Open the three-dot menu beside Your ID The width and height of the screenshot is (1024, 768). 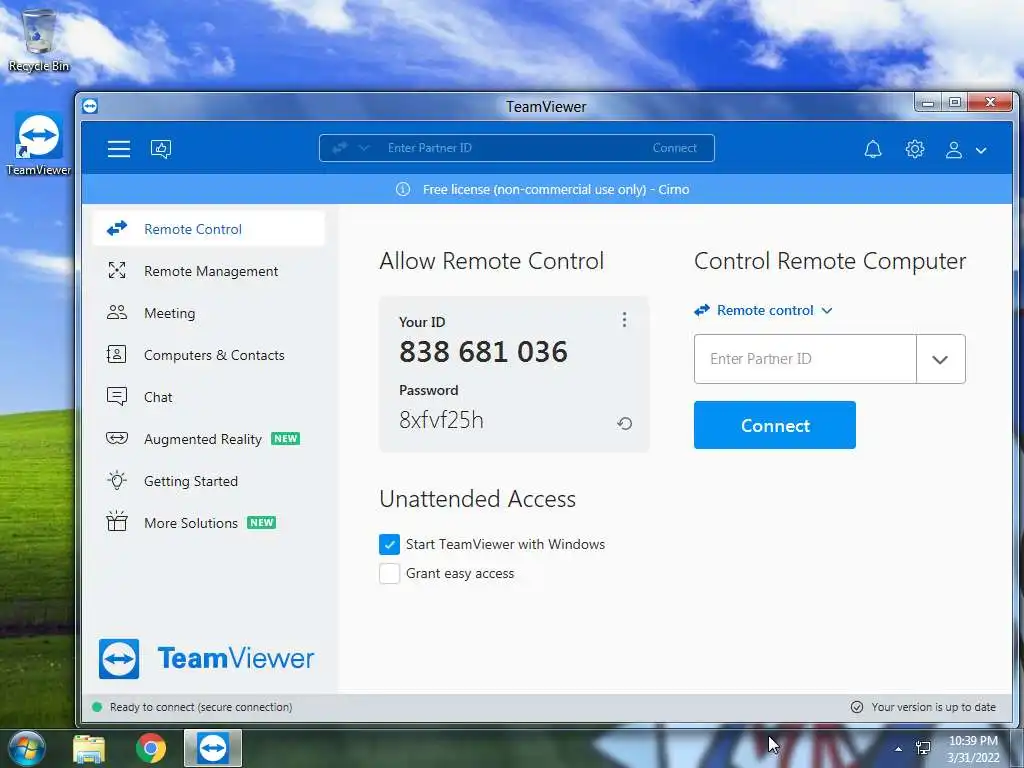tap(624, 319)
